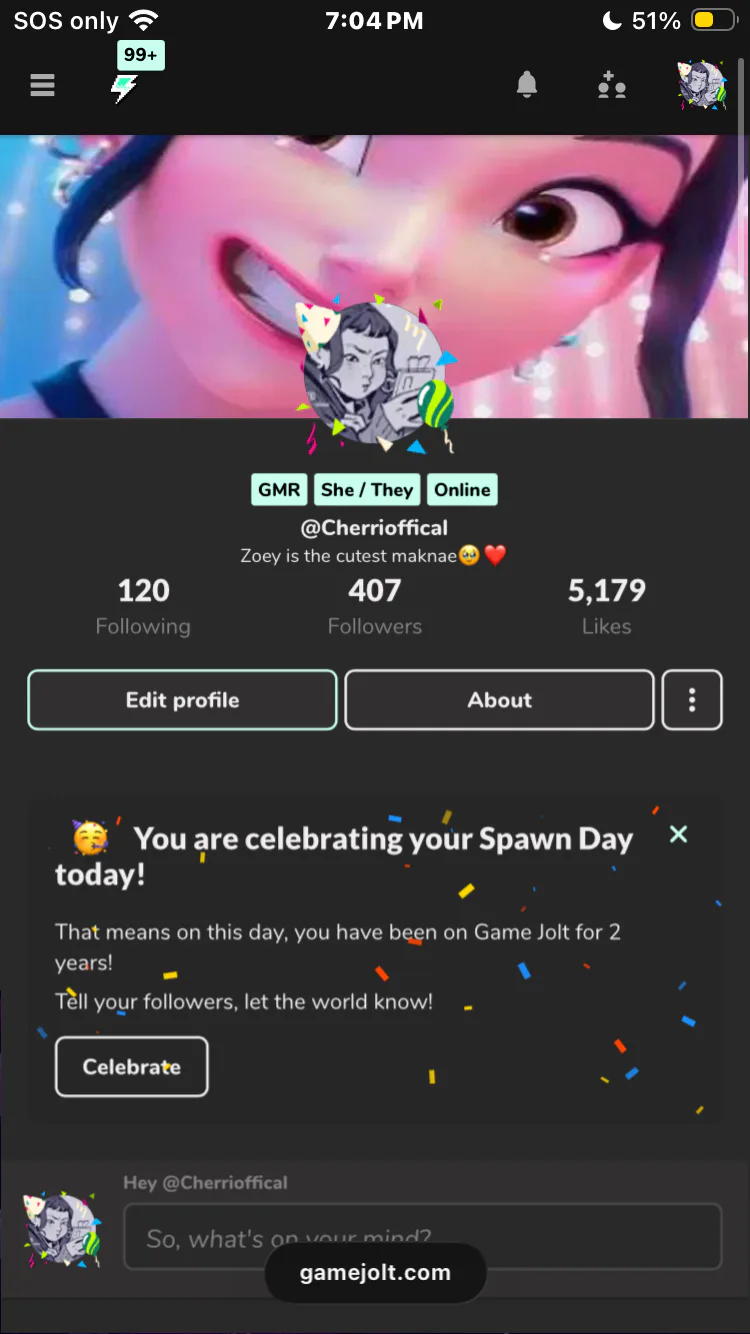Open the notifications bell
Screen dimensions: 750x1334
527,86
